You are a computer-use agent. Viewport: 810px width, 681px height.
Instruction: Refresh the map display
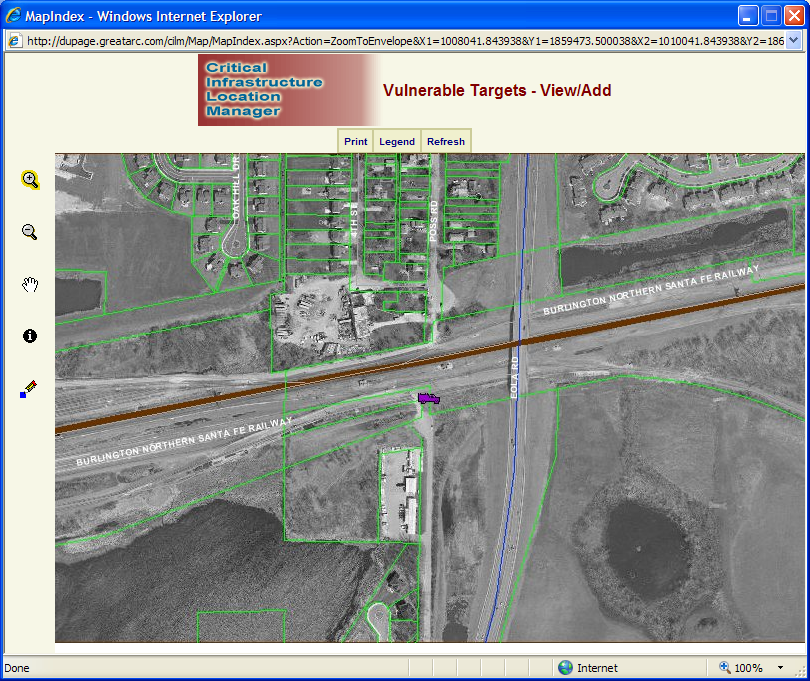pyautogui.click(x=445, y=142)
